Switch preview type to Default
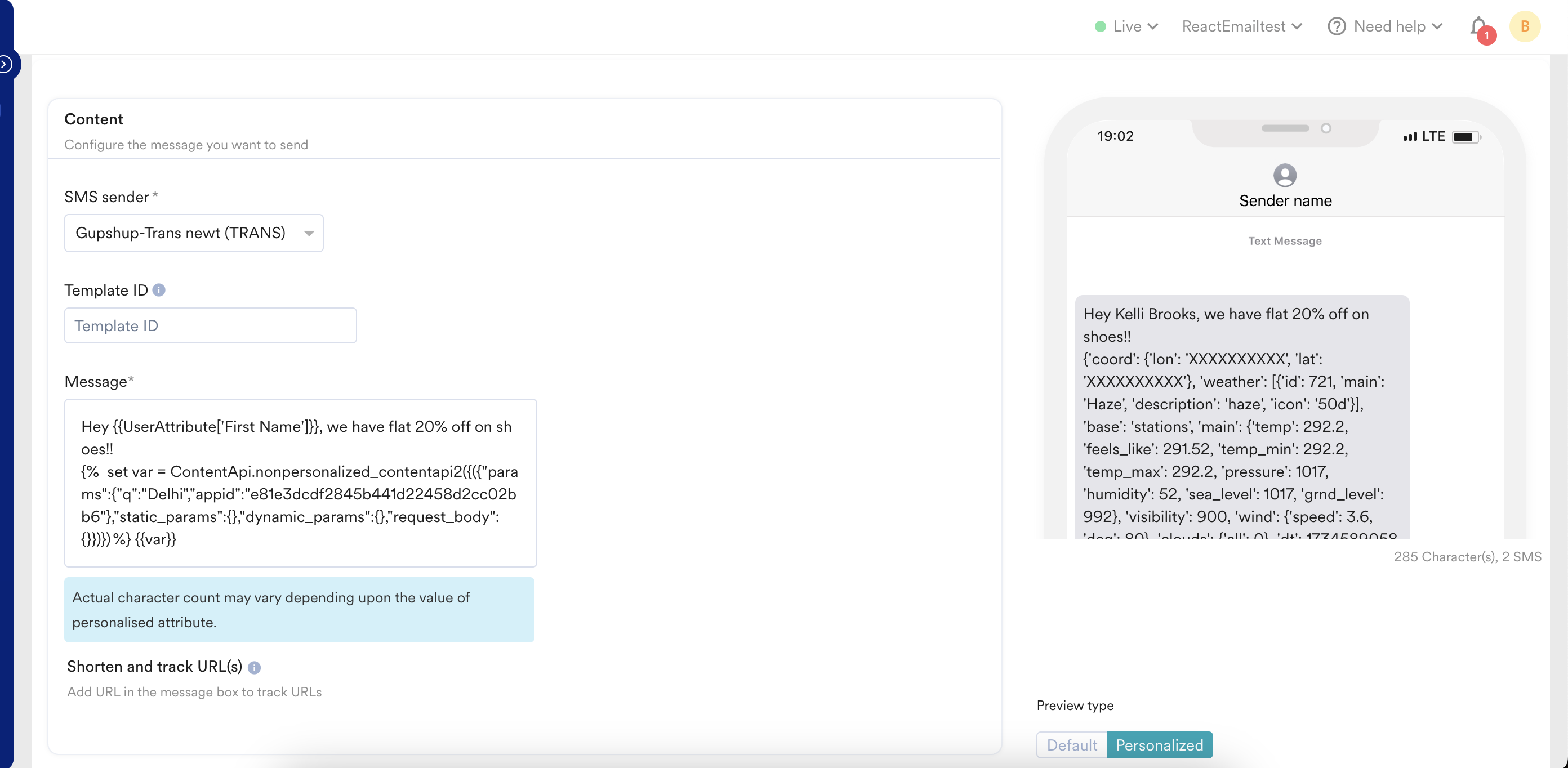Image resolution: width=1568 pixels, height=768 pixels. (x=1071, y=745)
